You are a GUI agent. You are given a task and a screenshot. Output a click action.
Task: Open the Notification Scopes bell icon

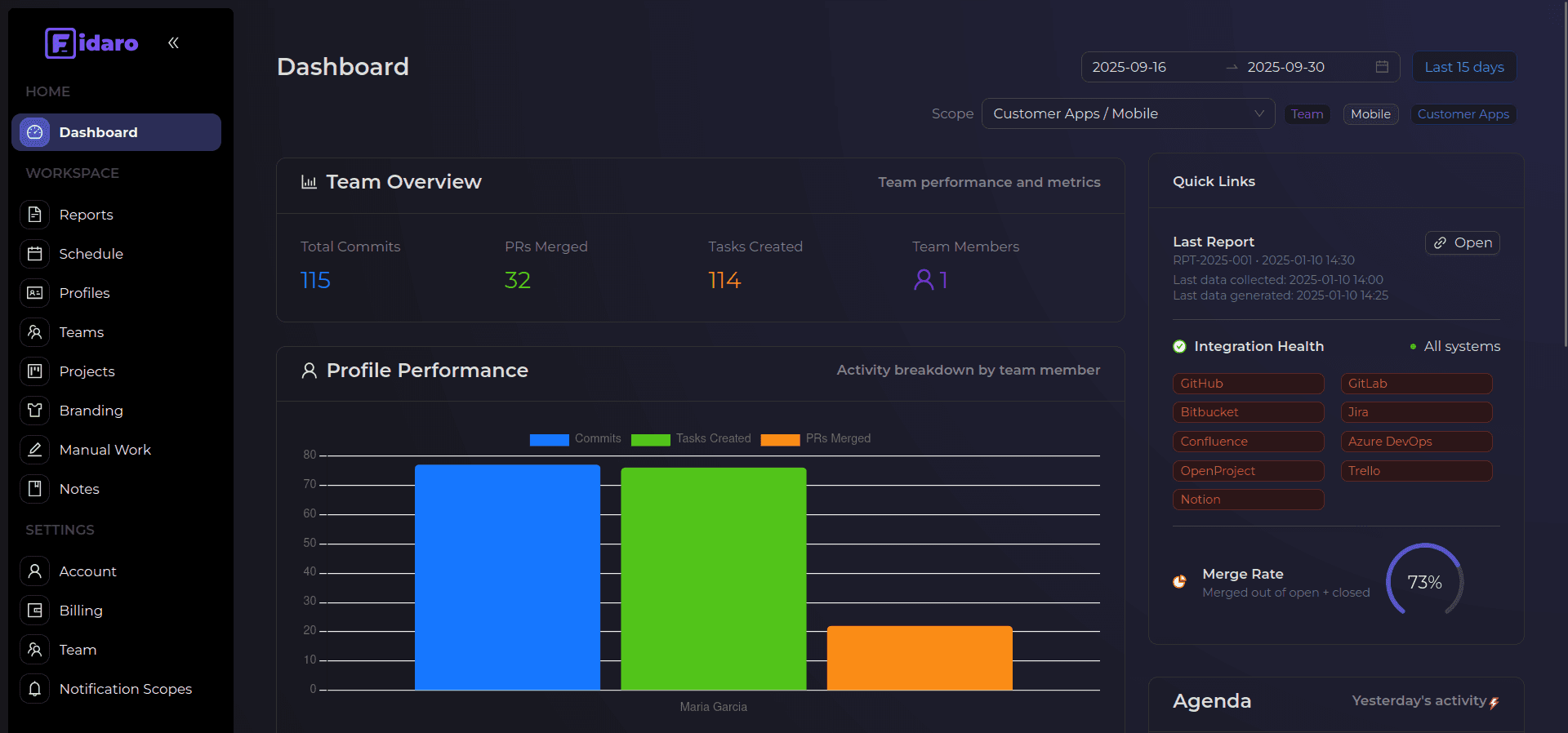pyautogui.click(x=34, y=689)
